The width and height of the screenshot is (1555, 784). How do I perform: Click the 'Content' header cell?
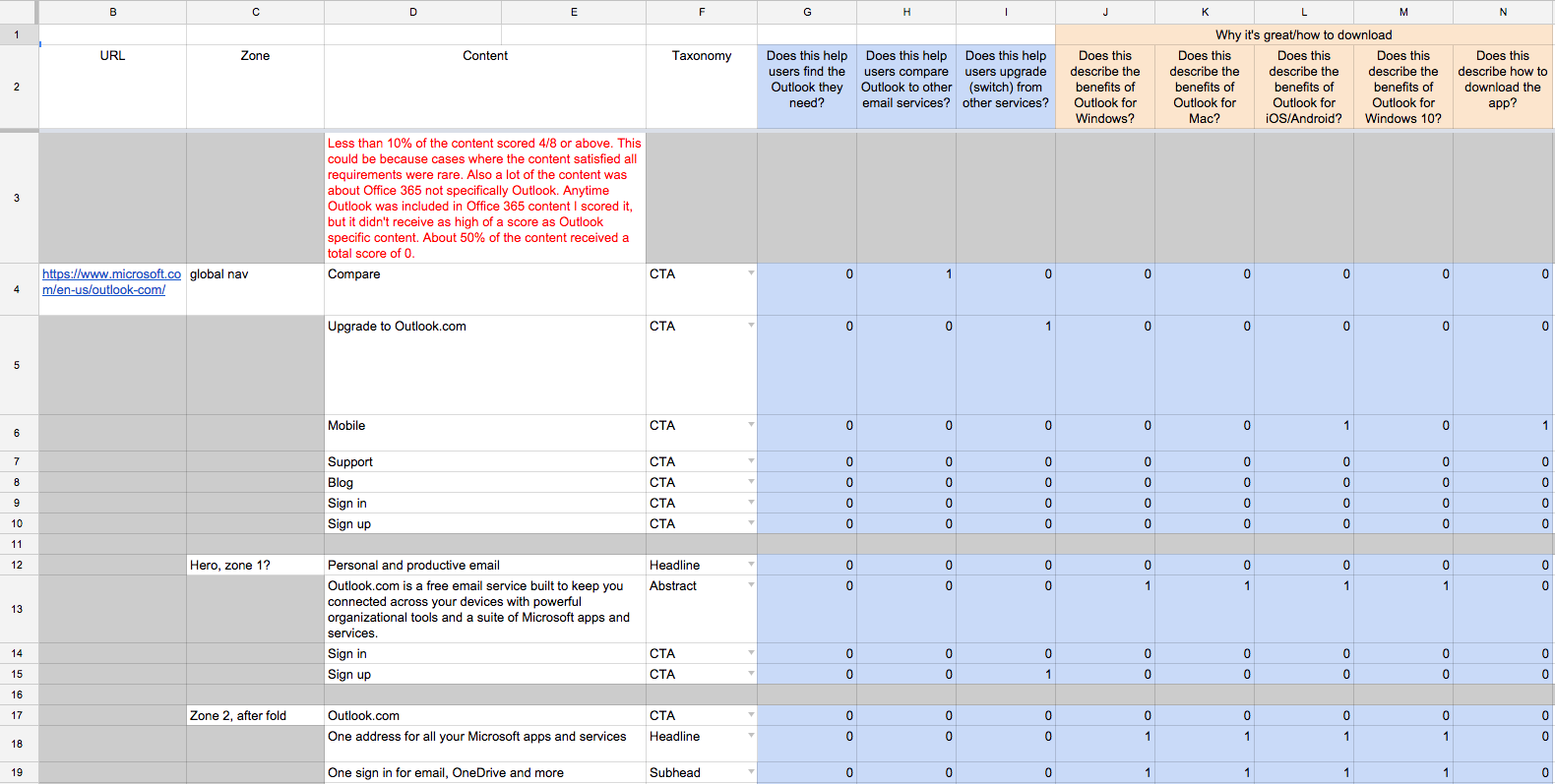coord(485,87)
